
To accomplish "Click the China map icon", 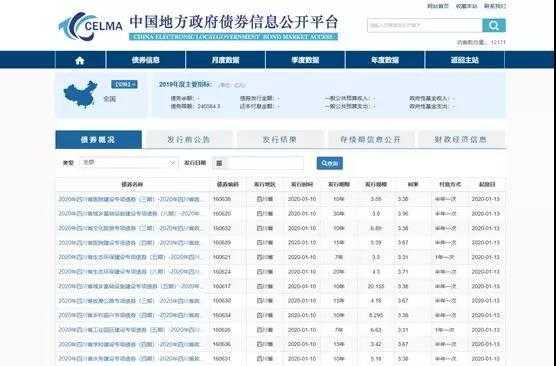I will tap(80, 94).
